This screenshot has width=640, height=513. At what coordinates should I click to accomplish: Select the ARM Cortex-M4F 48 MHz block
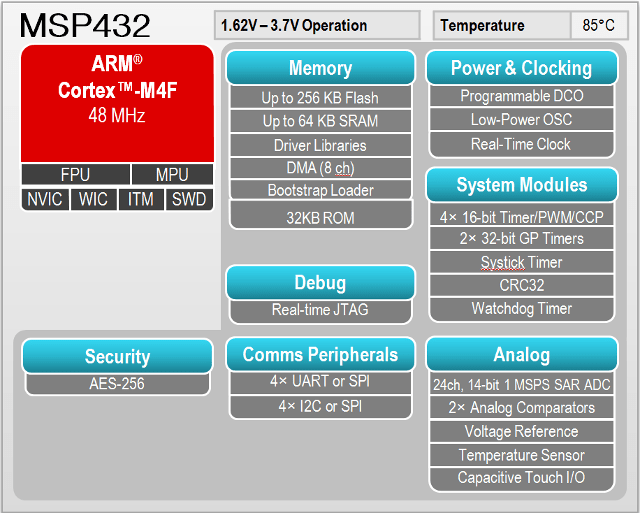click(117, 104)
